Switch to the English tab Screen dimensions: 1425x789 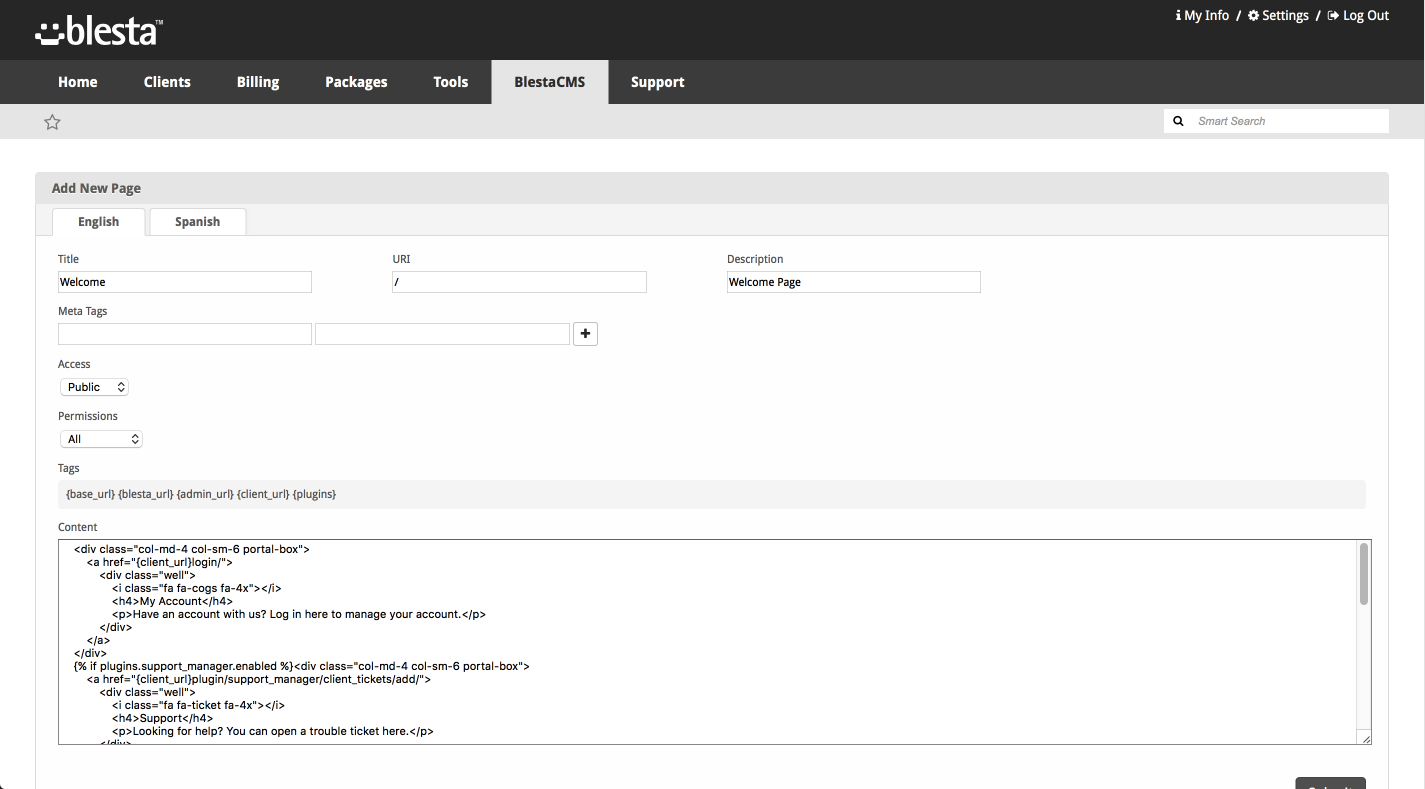tap(98, 222)
